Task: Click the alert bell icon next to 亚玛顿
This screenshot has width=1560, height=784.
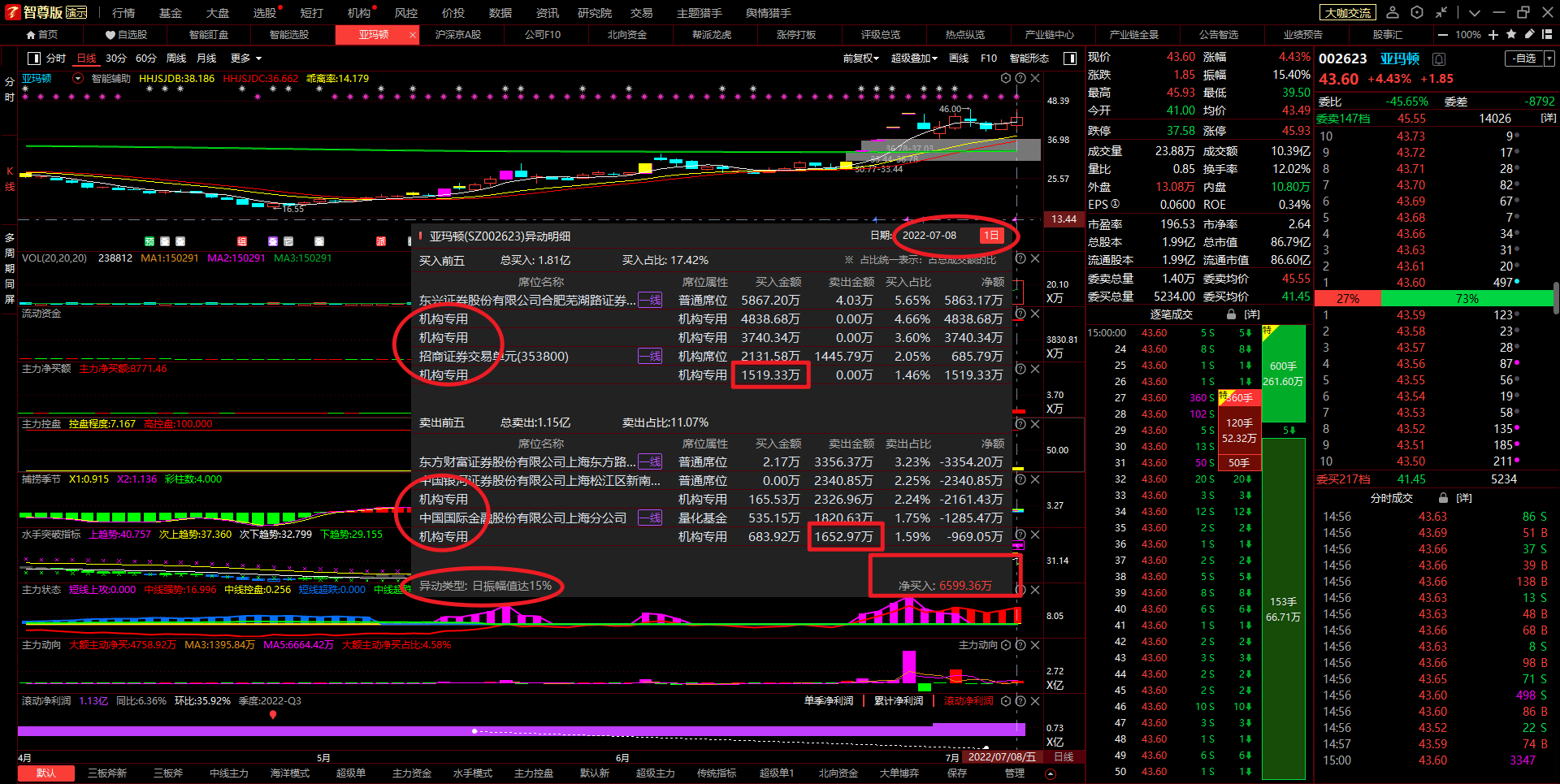Action: [x=1439, y=59]
